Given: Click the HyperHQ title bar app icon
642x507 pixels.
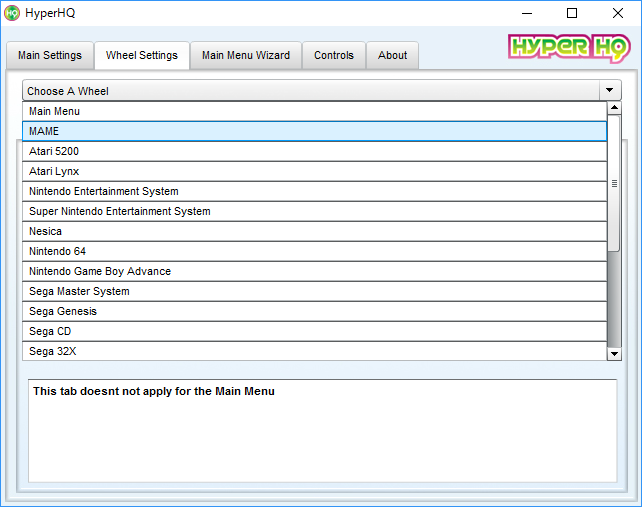Looking at the screenshot, I should tap(12, 13).
